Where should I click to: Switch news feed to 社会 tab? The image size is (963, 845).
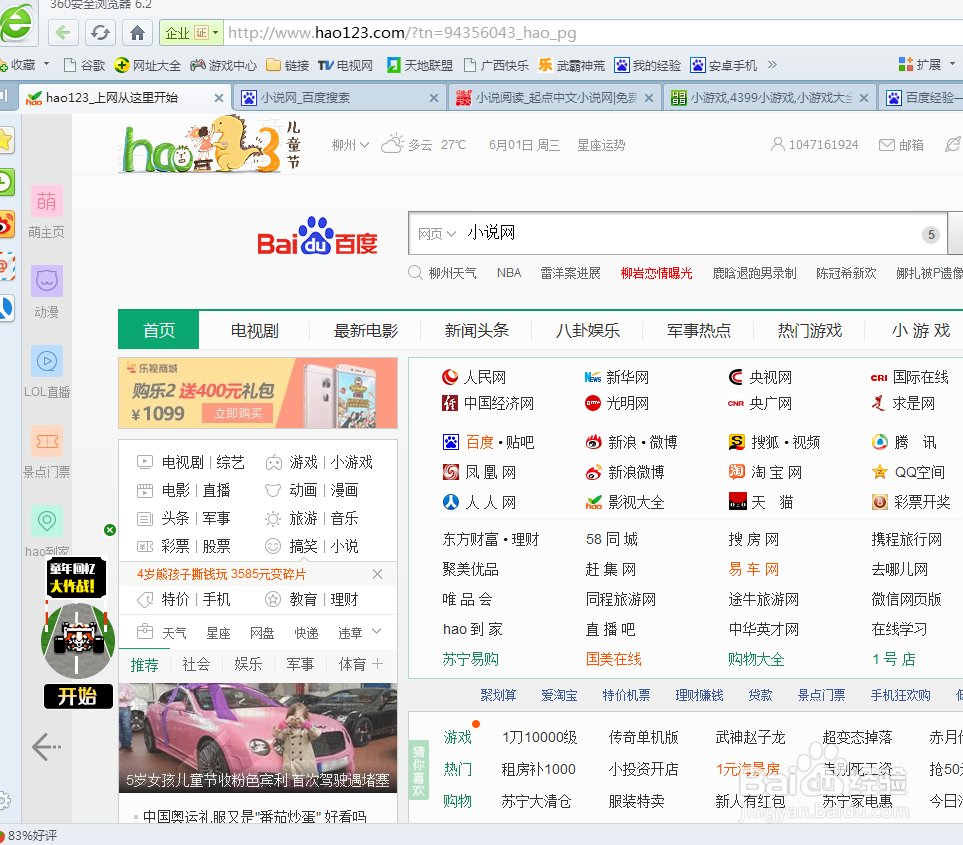[x=197, y=664]
